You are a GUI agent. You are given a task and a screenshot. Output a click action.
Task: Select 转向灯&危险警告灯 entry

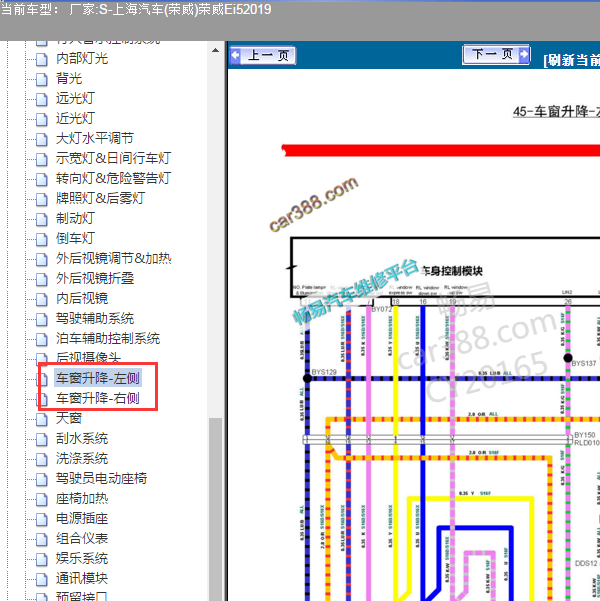pos(113,178)
